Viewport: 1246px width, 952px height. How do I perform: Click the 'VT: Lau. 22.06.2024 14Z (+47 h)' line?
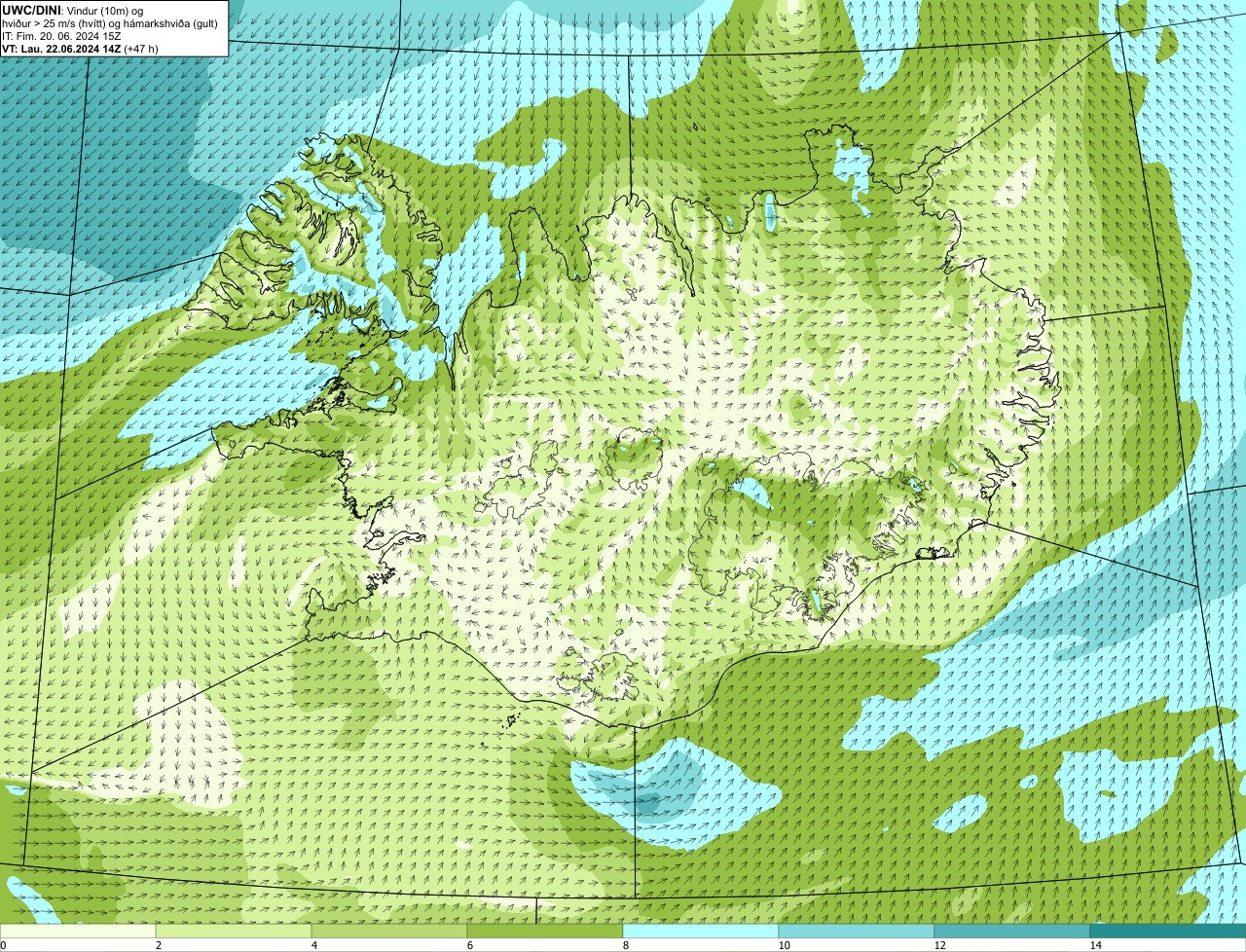click(81, 49)
